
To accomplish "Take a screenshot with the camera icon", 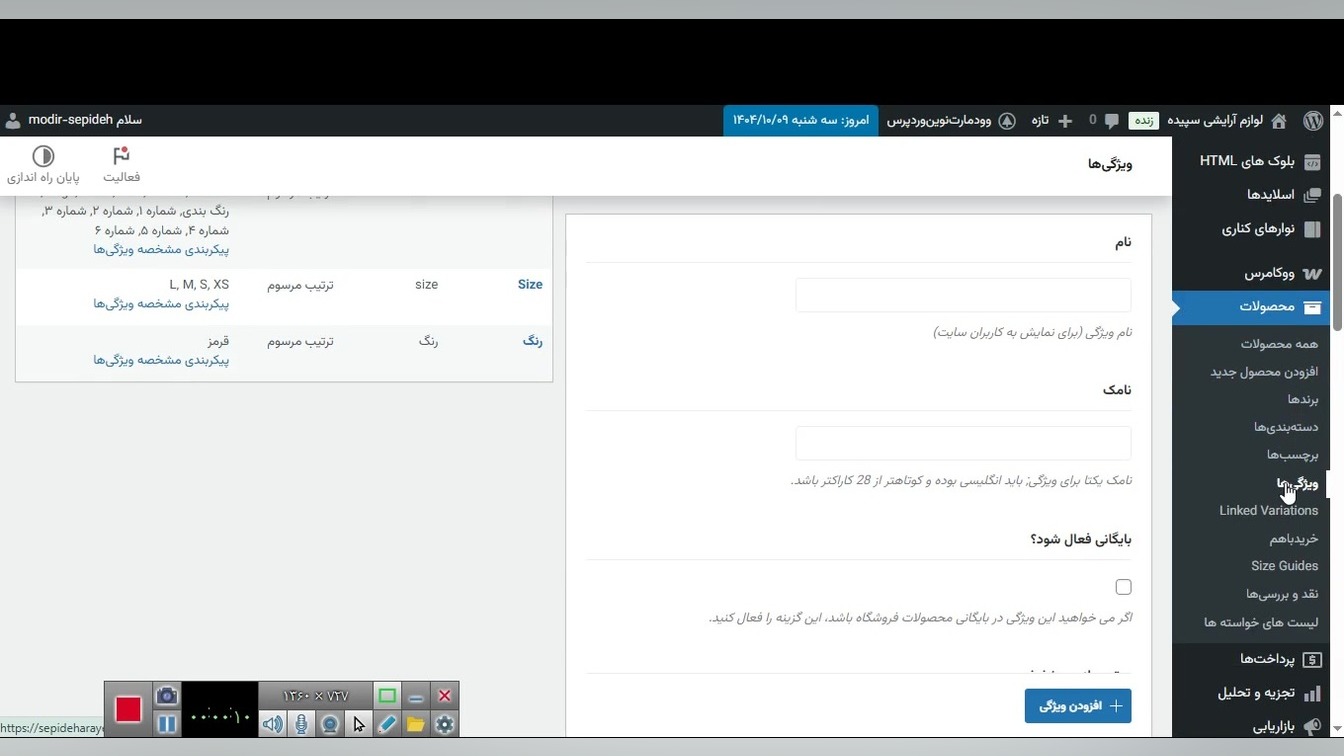I will point(167,696).
